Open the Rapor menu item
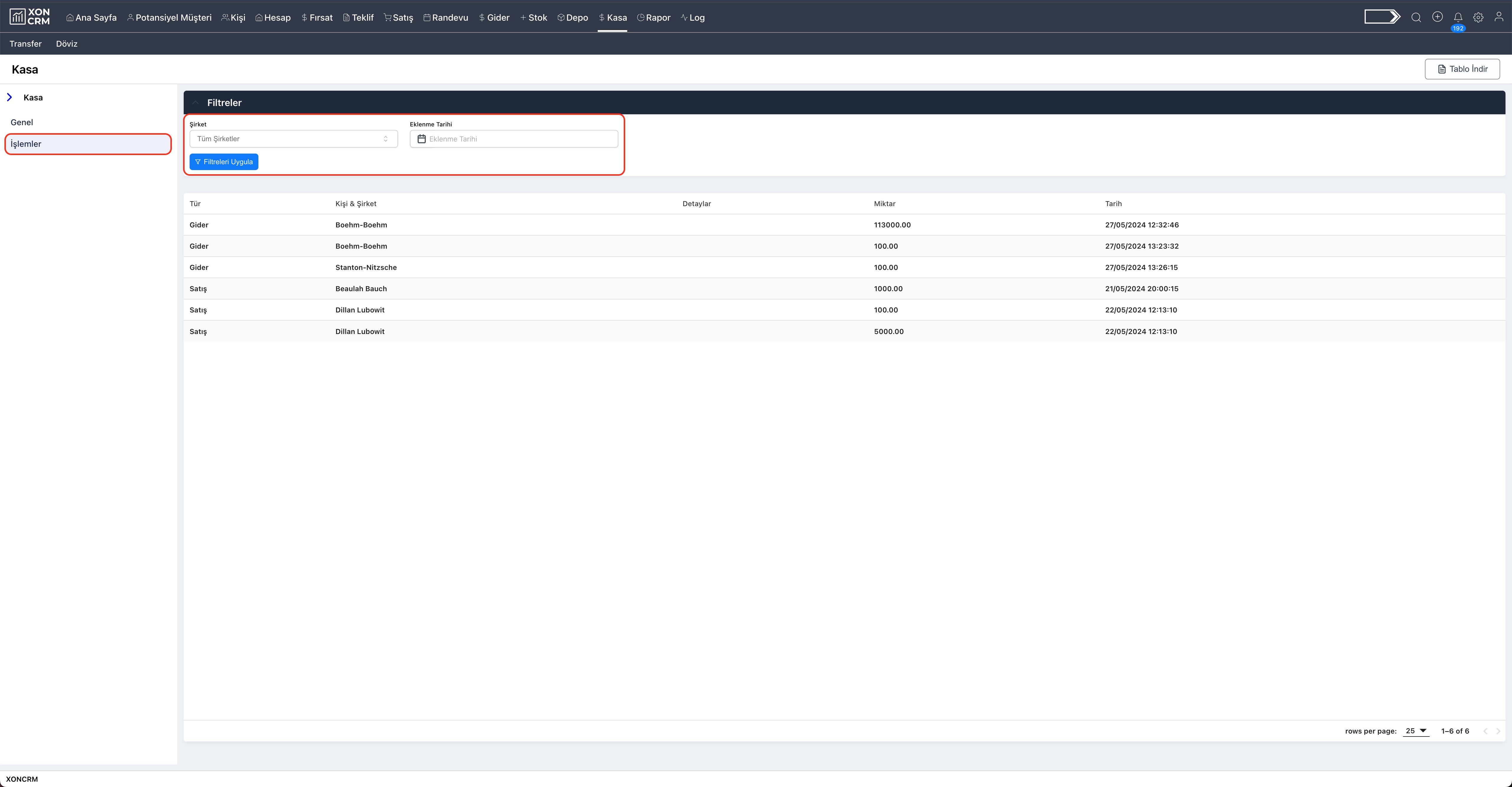Screen dimensions: 1512x787 click(653, 18)
